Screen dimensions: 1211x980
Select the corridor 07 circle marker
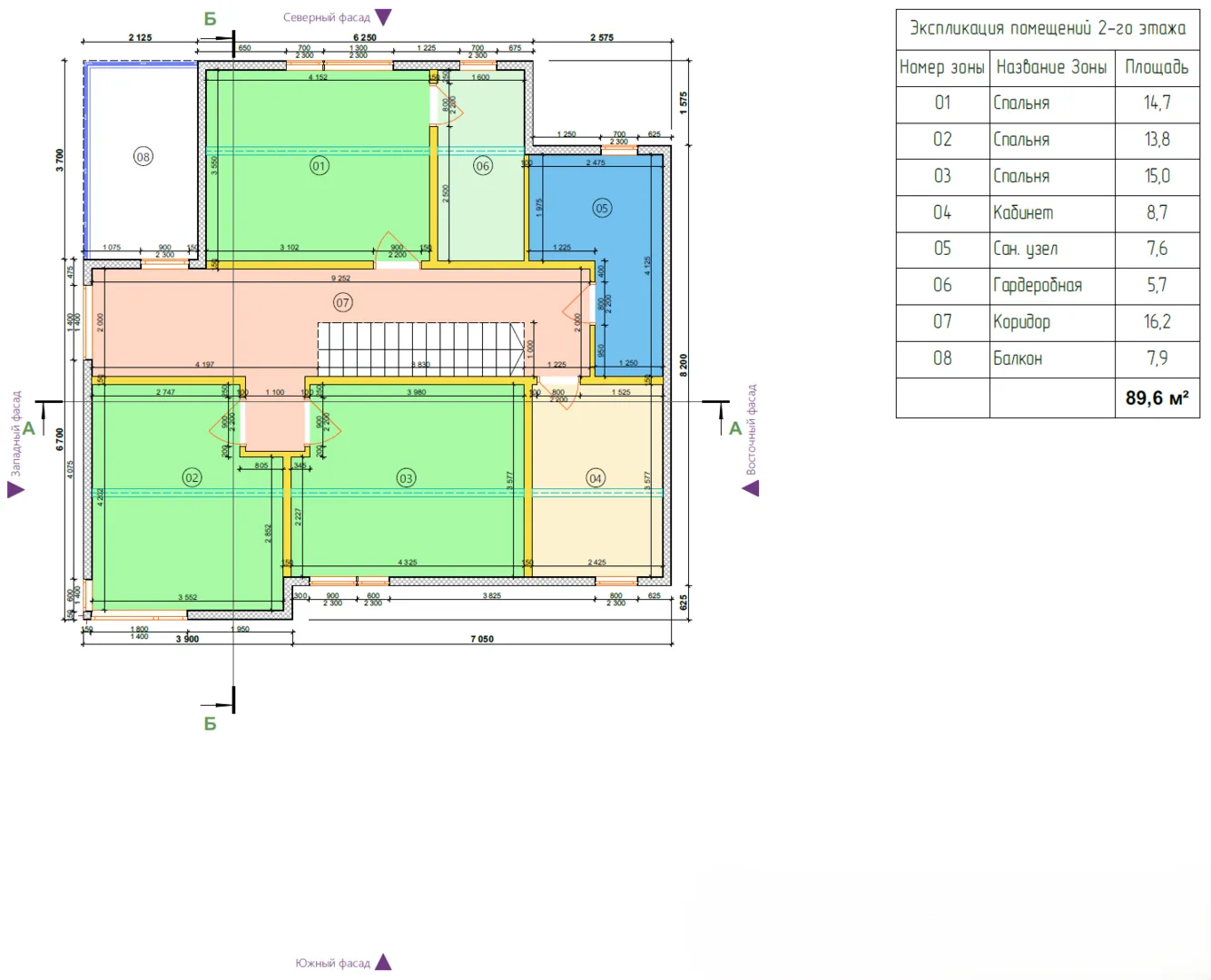click(342, 302)
